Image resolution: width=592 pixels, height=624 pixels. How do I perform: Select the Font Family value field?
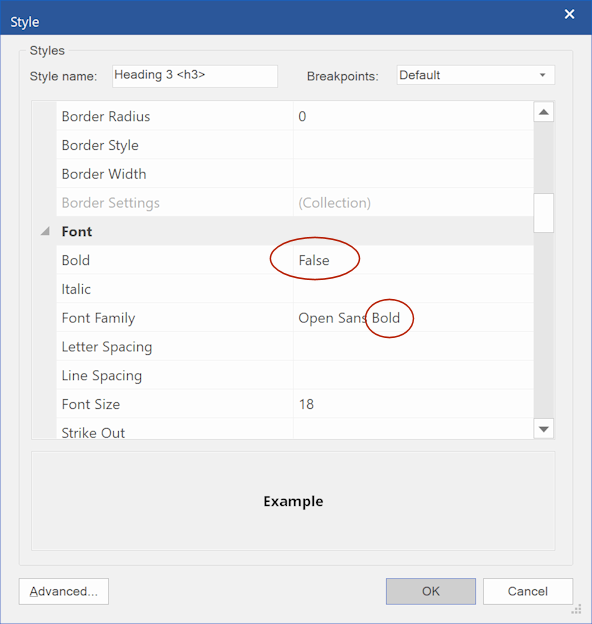413,318
